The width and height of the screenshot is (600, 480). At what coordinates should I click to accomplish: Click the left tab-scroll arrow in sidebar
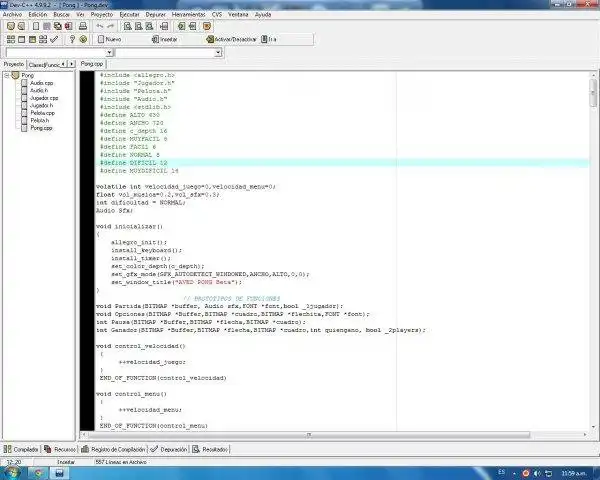(63, 64)
